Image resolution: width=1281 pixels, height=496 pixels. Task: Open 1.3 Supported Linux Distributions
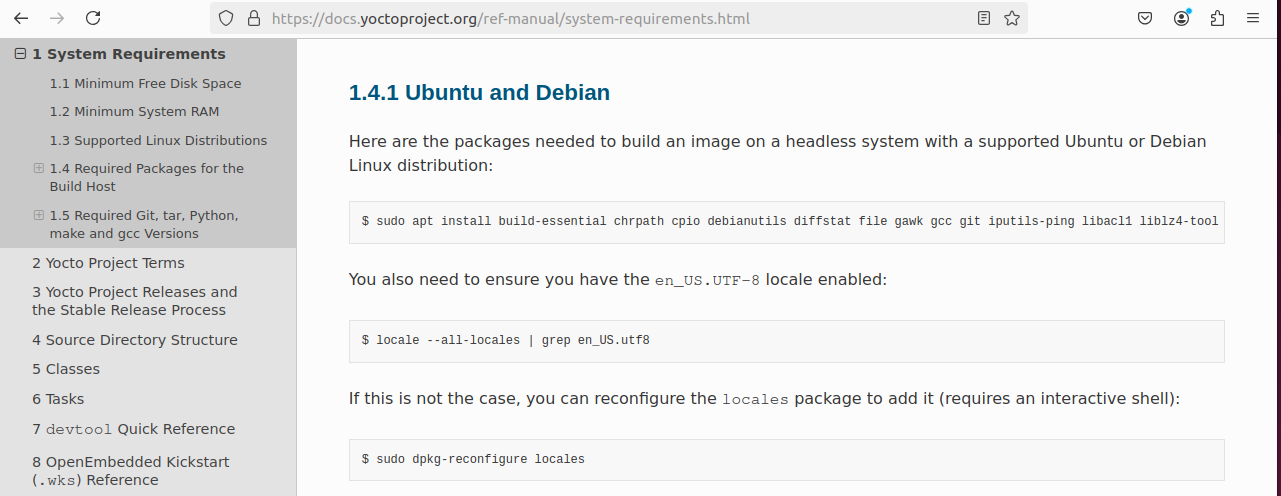point(159,141)
